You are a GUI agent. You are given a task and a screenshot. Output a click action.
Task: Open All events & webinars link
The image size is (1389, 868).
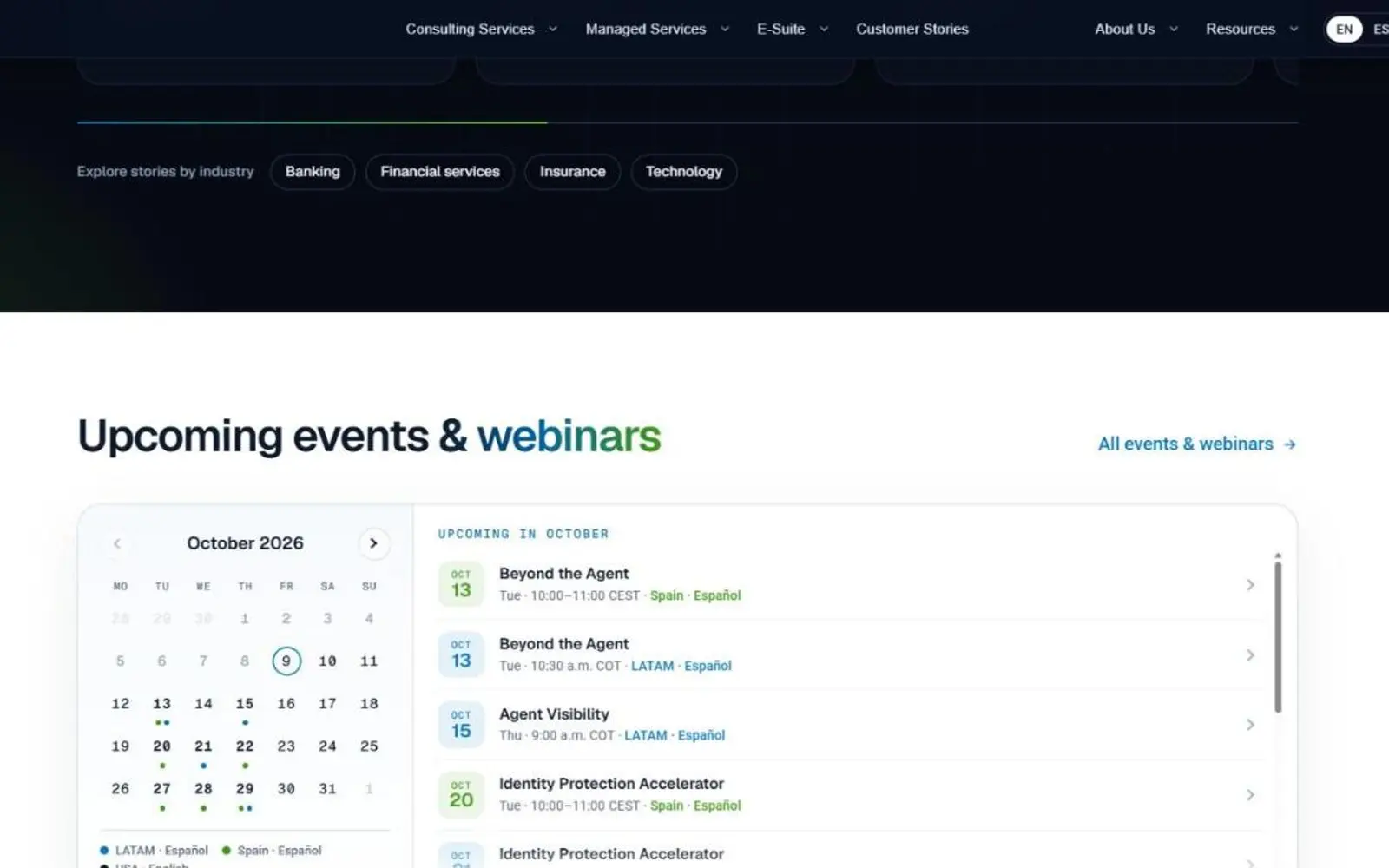[1197, 444]
